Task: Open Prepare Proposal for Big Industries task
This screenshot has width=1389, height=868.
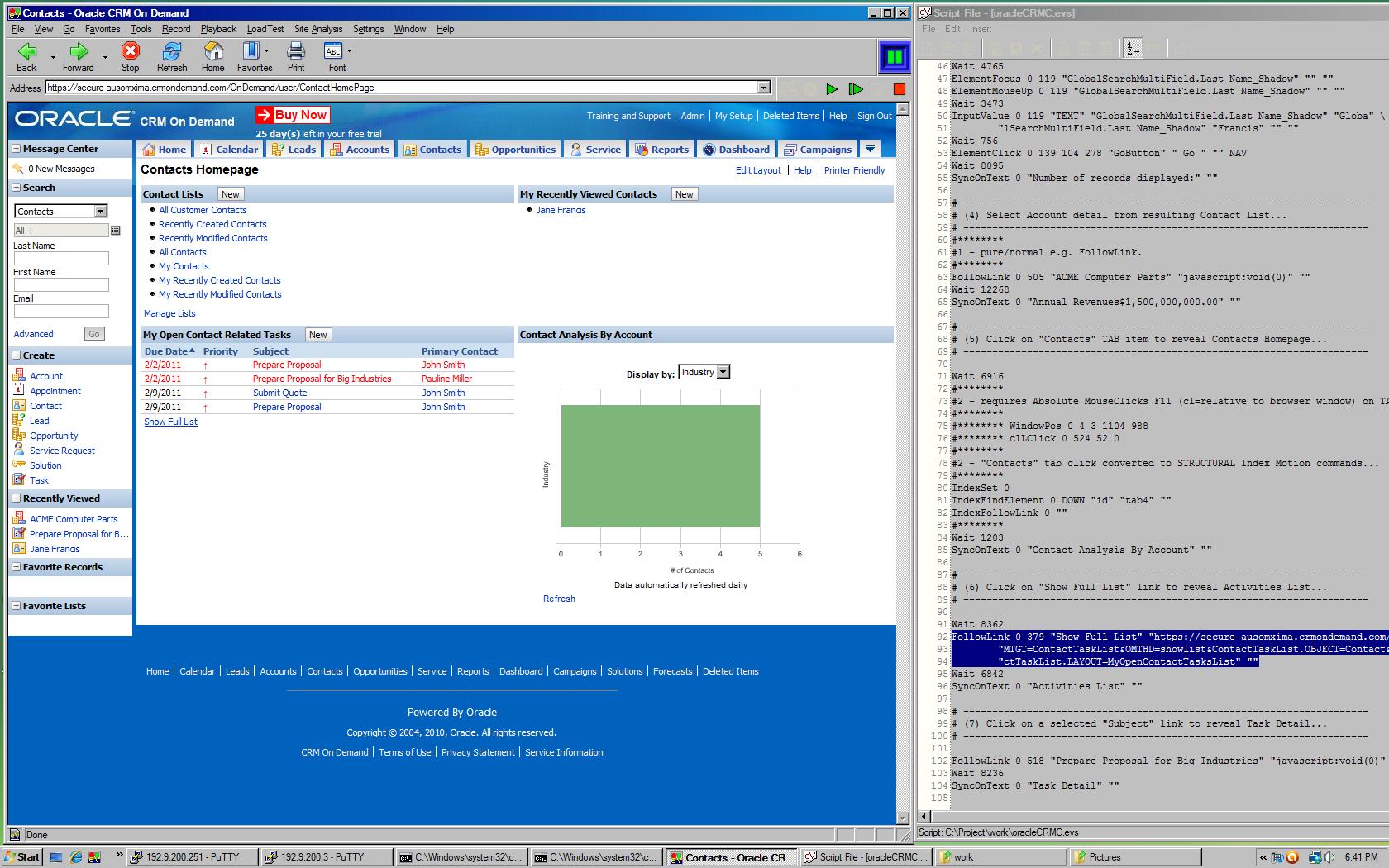Action: [x=322, y=379]
